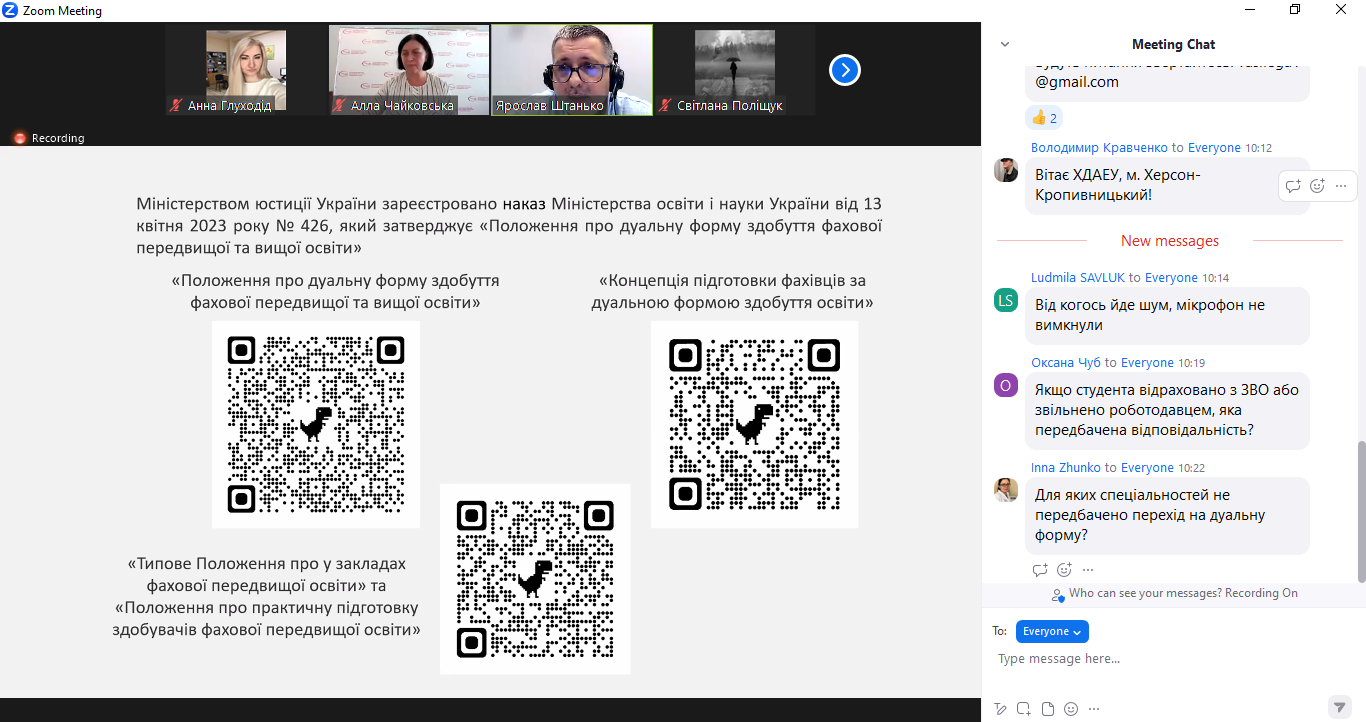Screen dimensions: 1366x722
Task: Click Оксана Чуб's purple O avatar
Action: [1006, 385]
